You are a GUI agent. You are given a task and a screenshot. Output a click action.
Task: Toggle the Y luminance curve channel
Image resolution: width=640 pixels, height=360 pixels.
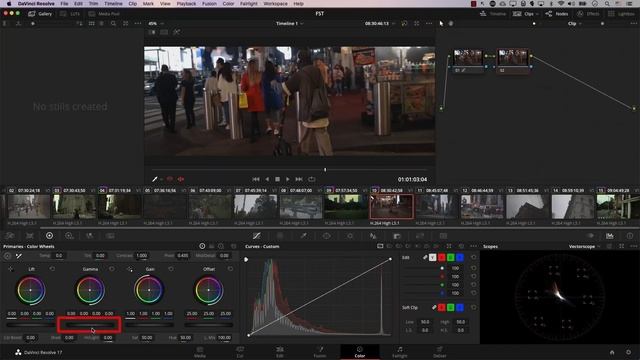tap(433, 257)
